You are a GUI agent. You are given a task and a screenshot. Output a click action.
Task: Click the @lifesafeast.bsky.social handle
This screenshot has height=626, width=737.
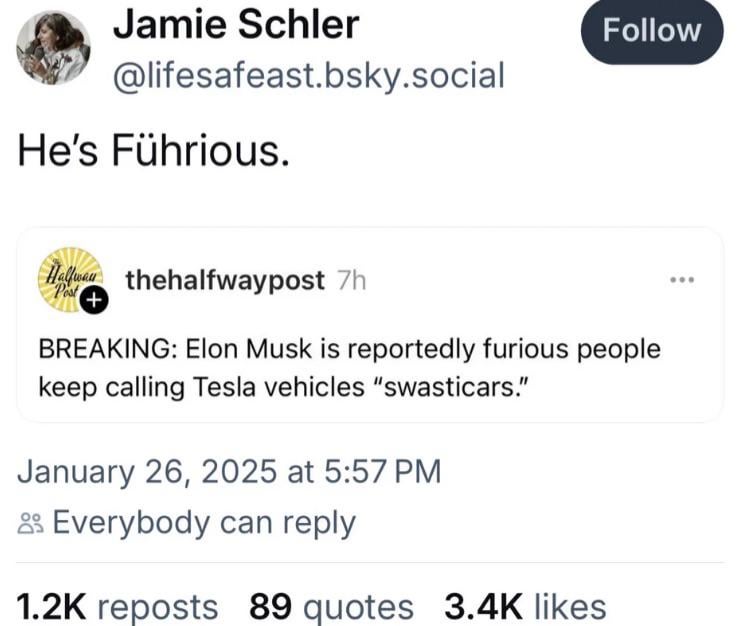pyautogui.click(x=309, y=75)
